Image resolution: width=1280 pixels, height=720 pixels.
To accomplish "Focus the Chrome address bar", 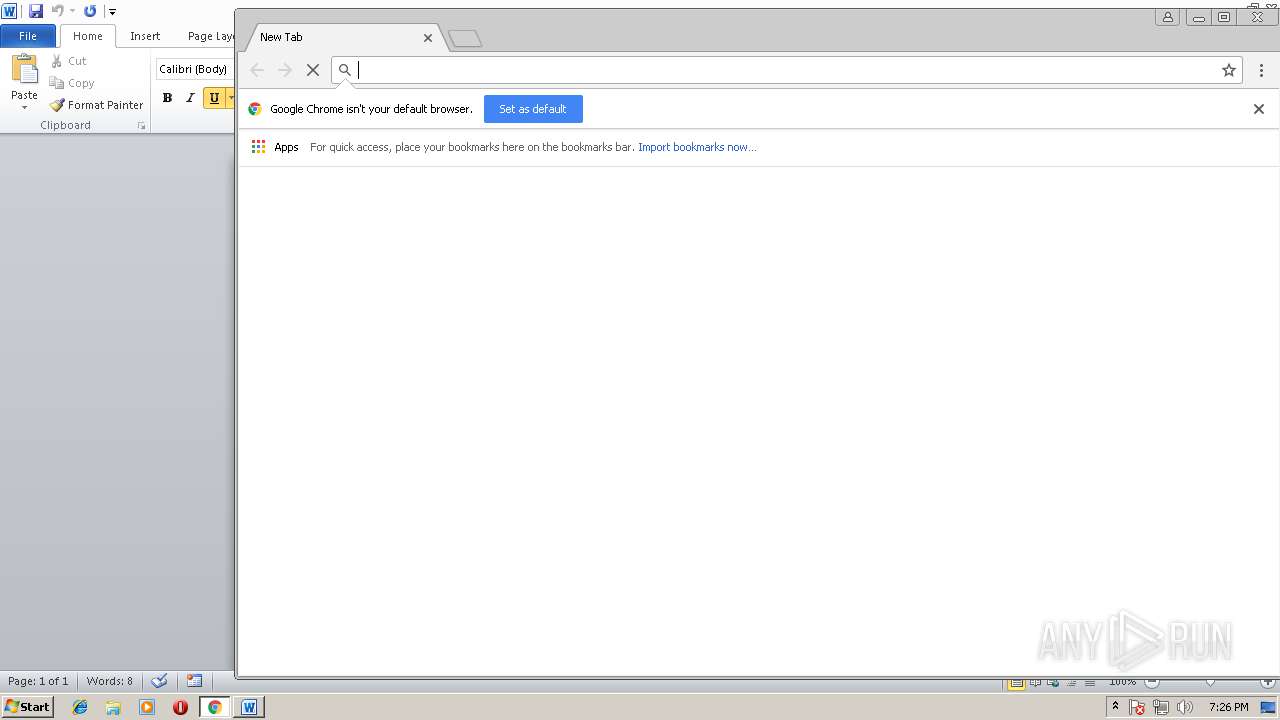I will tap(787, 70).
